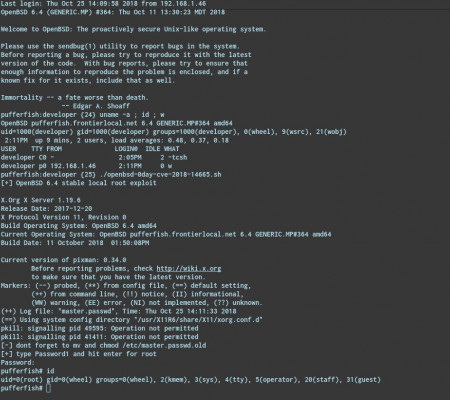The height and width of the screenshot is (400, 450).
Task: Click the uid=1000(developer) output line
Action: pyautogui.click(x=174, y=132)
